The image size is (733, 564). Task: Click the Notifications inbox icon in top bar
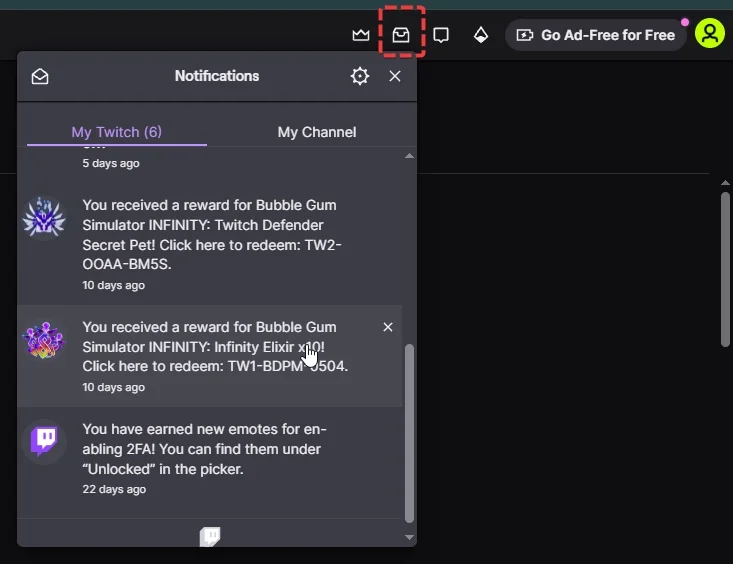(x=401, y=35)
